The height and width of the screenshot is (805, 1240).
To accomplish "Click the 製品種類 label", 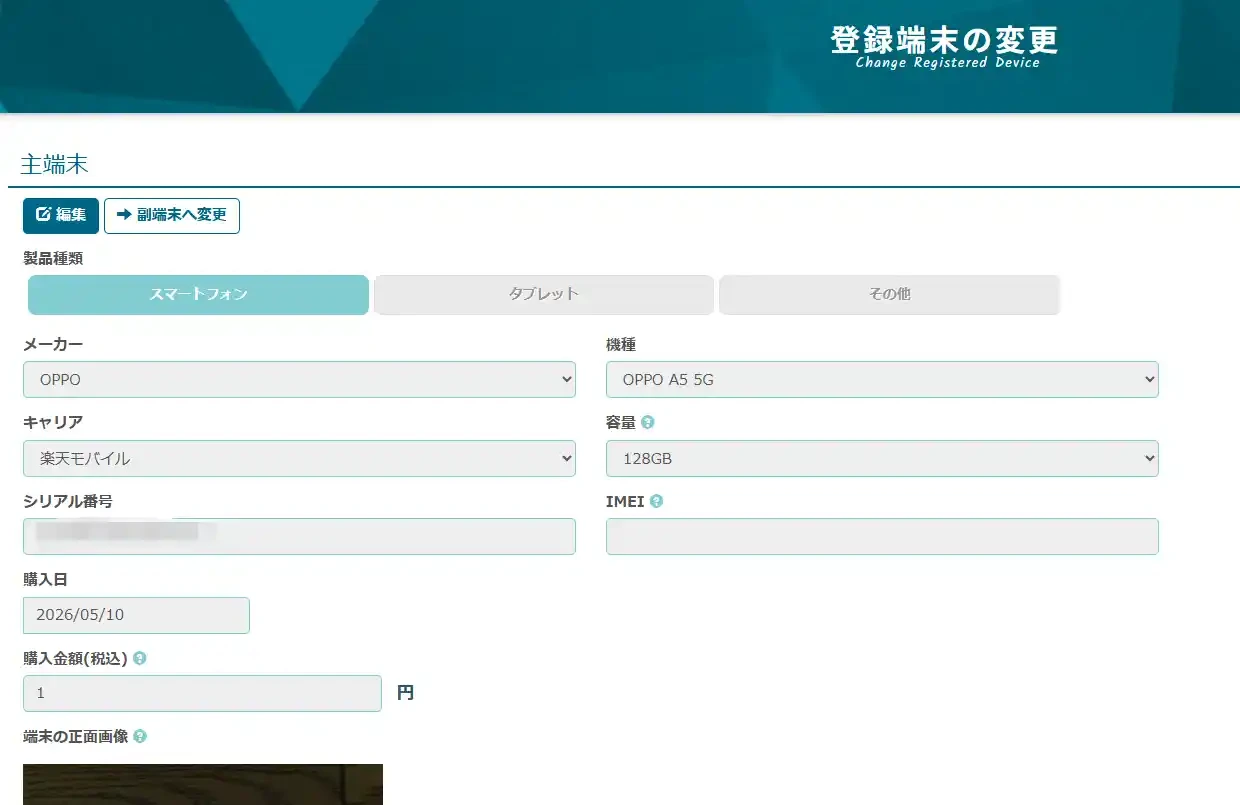I will (x=53, y=258).
